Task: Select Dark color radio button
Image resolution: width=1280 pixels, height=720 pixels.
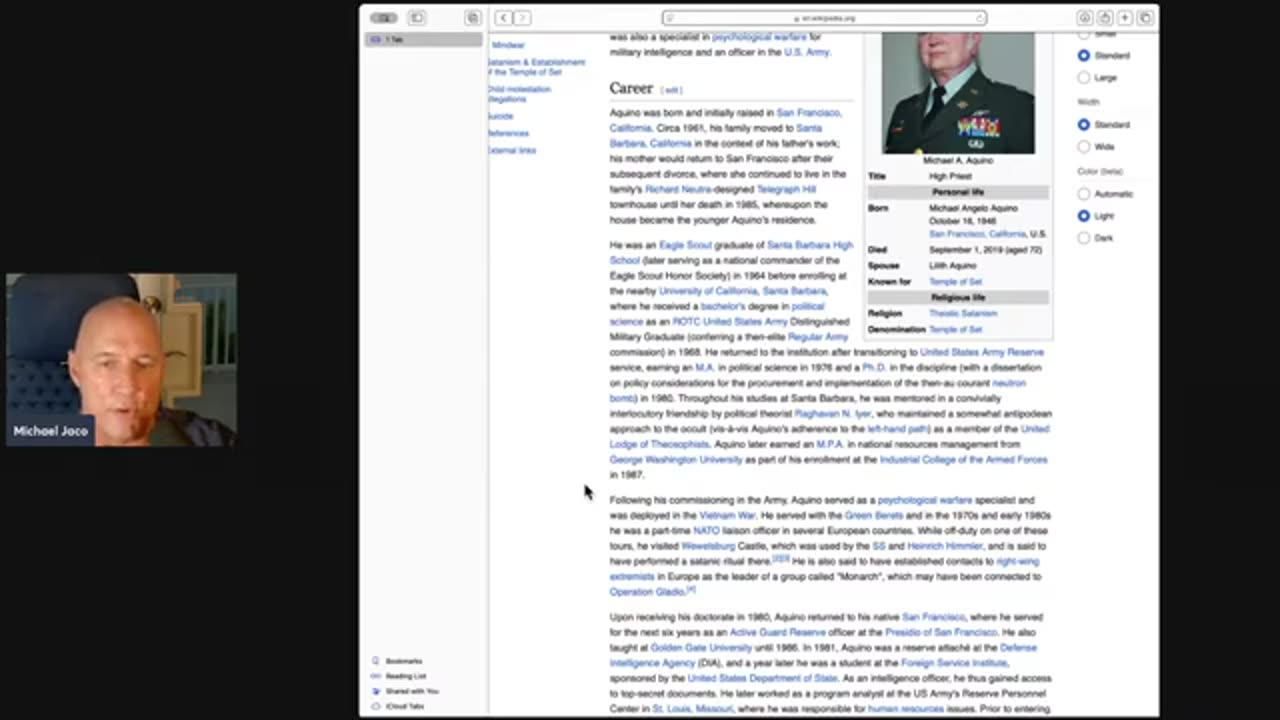Action: [x=1083, y=237]
